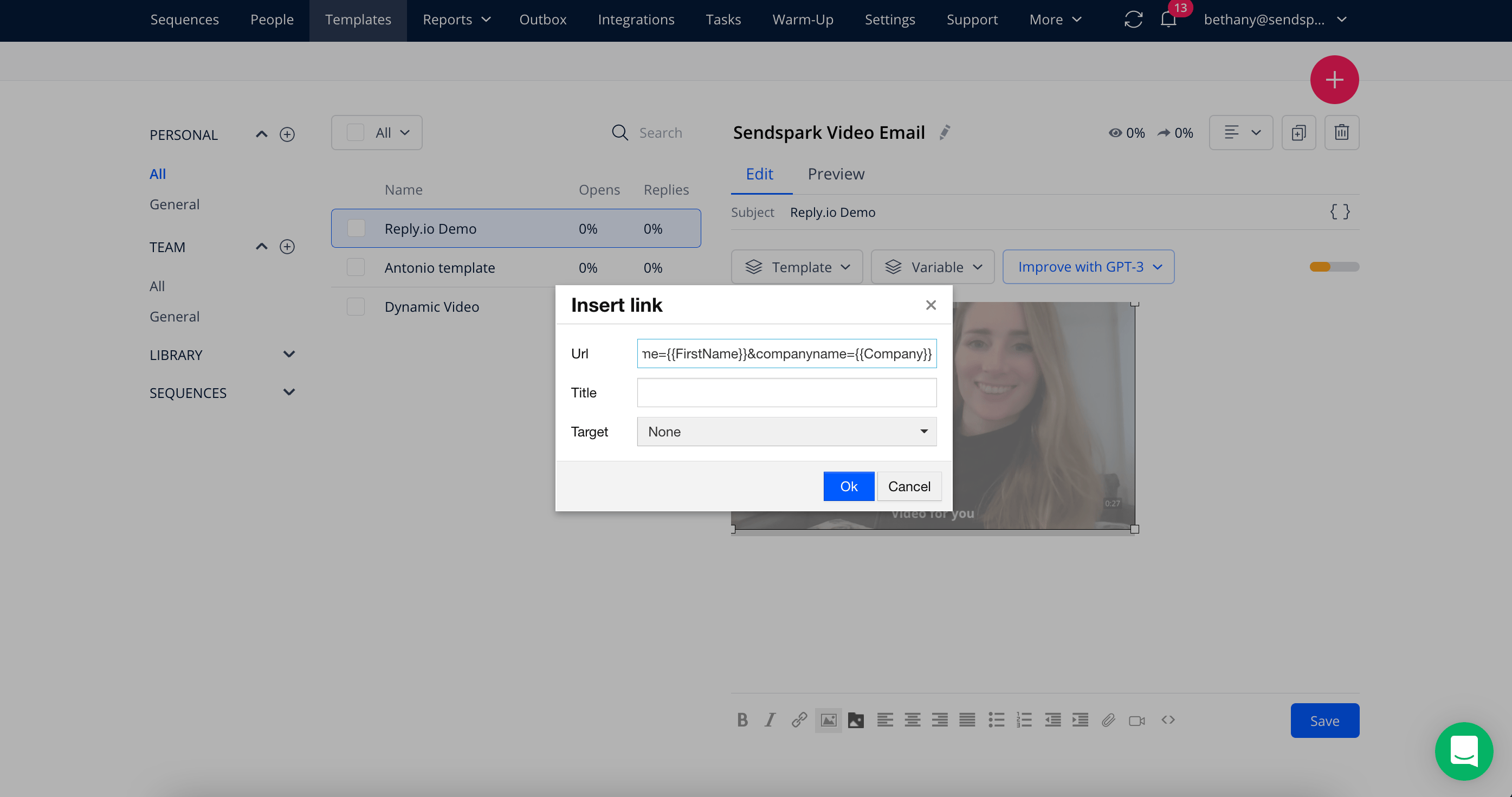Click the Title input field
1512x797 pixels.
(x=786, y=393)
